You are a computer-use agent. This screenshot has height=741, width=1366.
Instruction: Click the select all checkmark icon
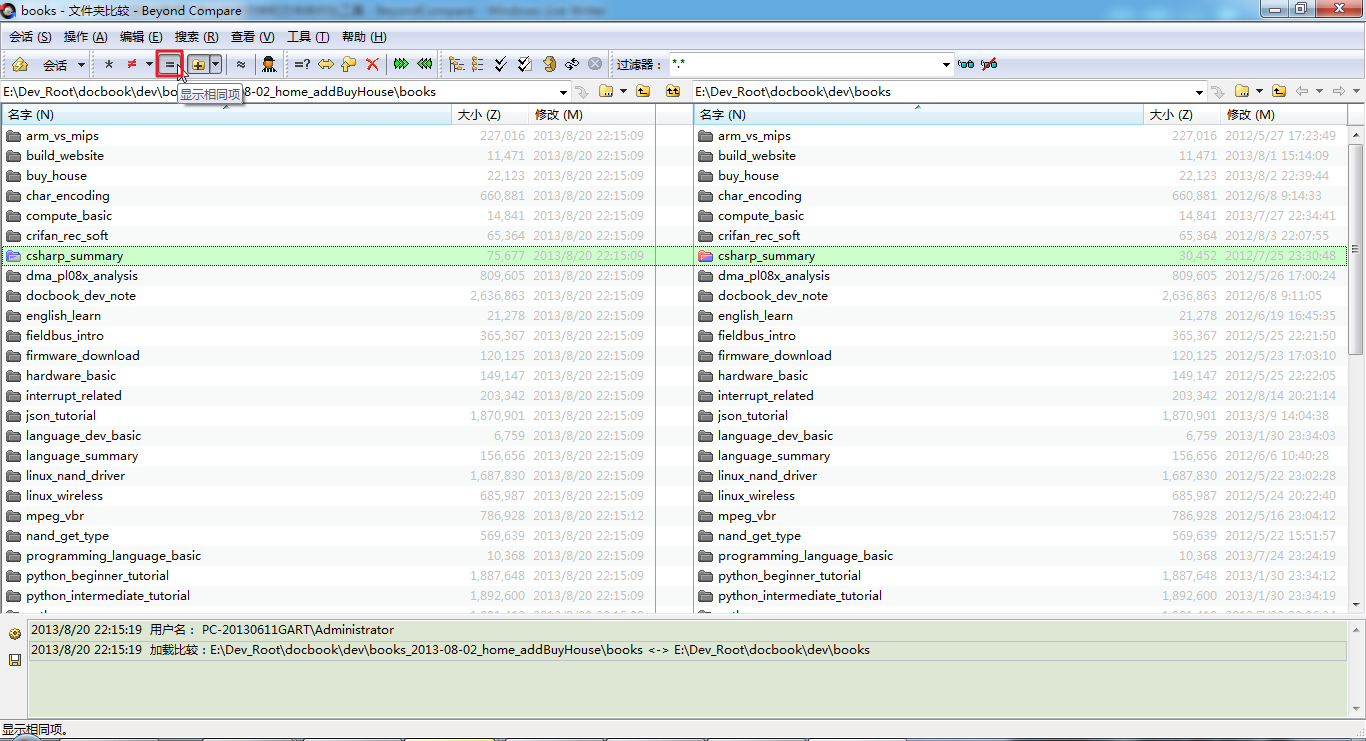(x=502, y=65)
